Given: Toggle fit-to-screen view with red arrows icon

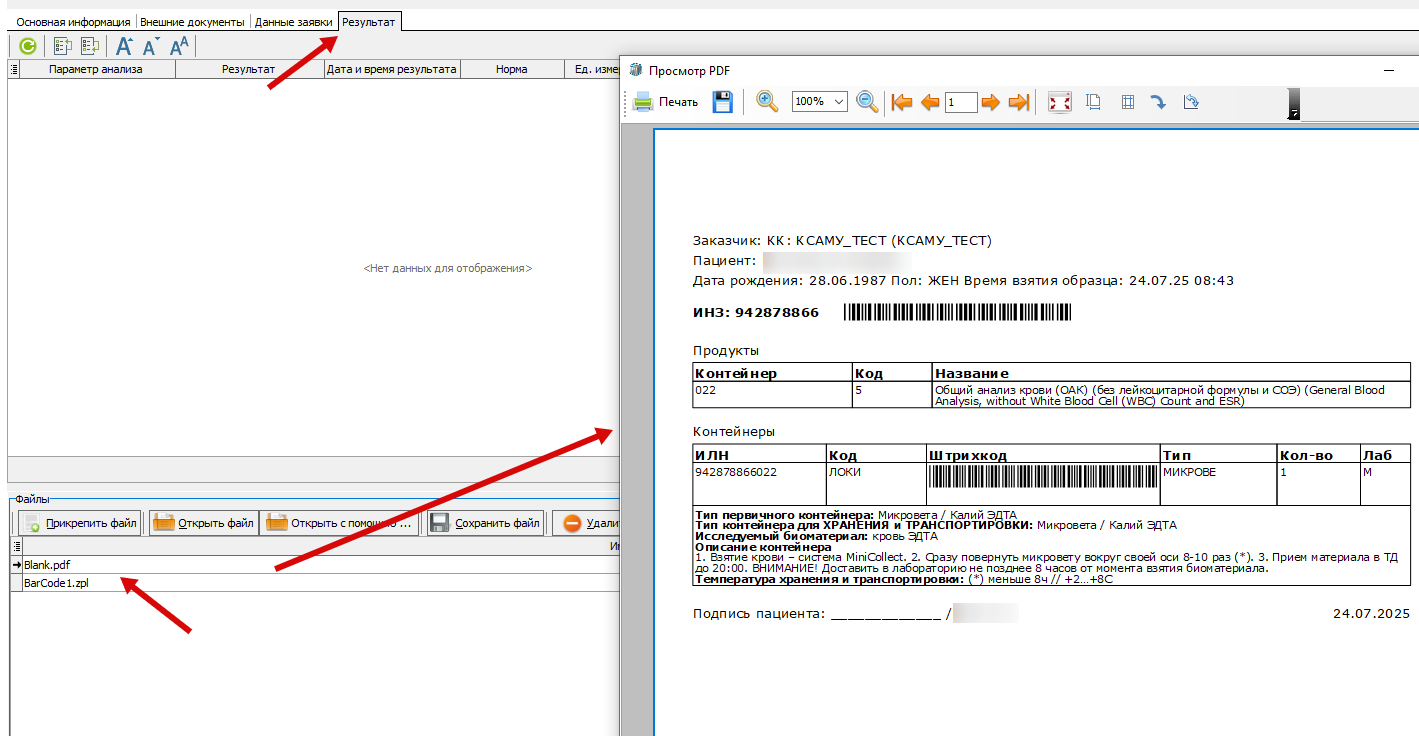Looking at the screenshot, I should click(1060, 102).
